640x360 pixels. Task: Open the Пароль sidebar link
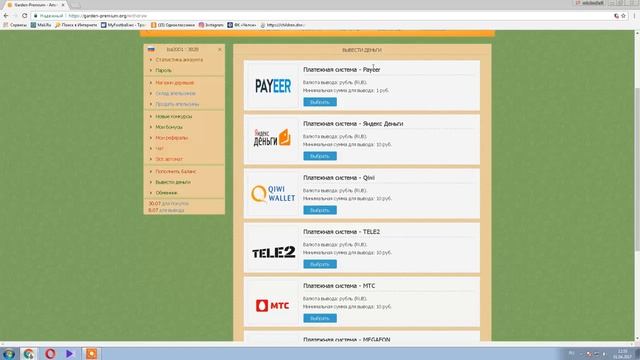163,71
